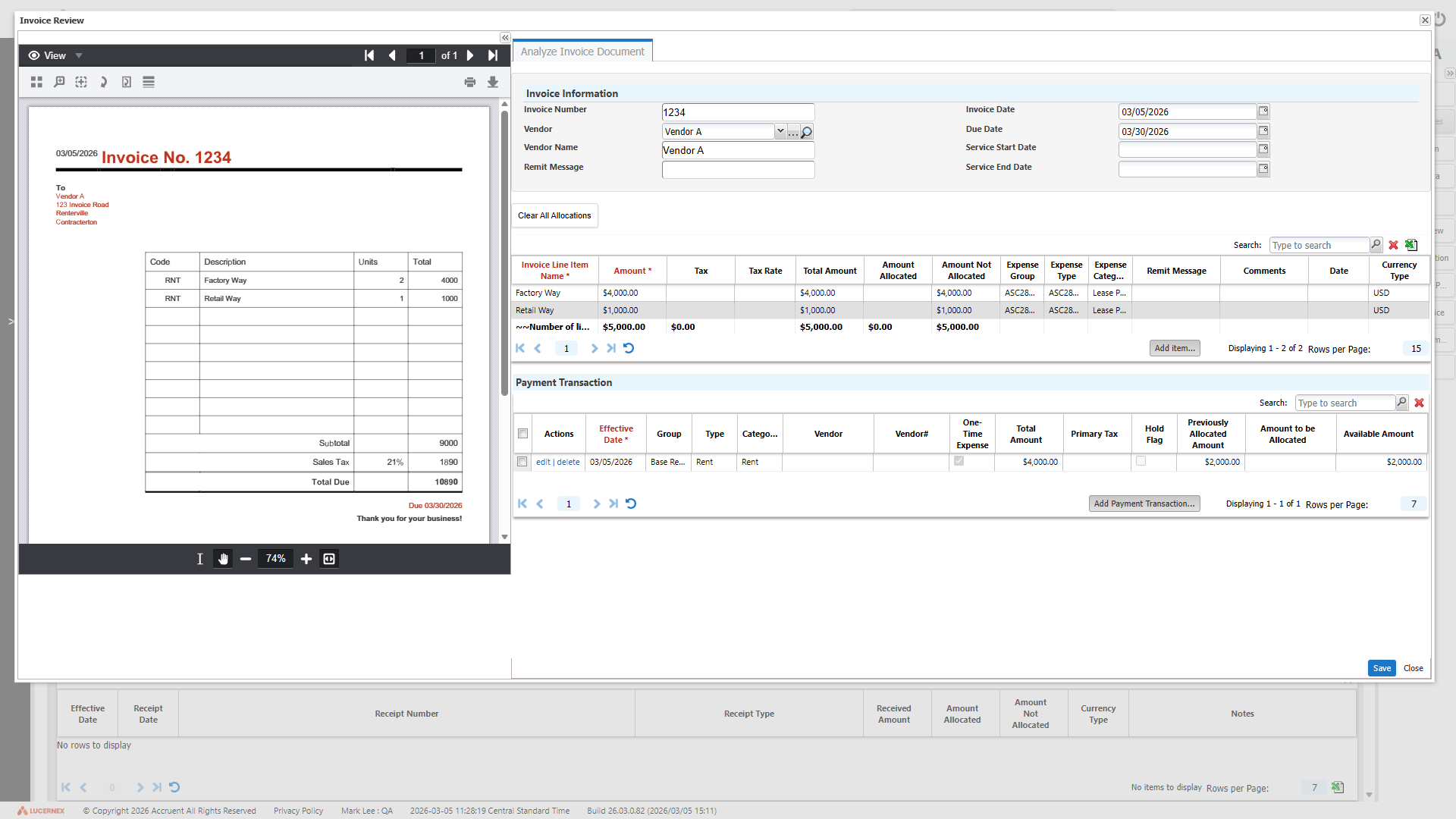Select the Analyze Invoice Document tab
The height and width of the screenshot is (819, 1456).
point(582,51)
